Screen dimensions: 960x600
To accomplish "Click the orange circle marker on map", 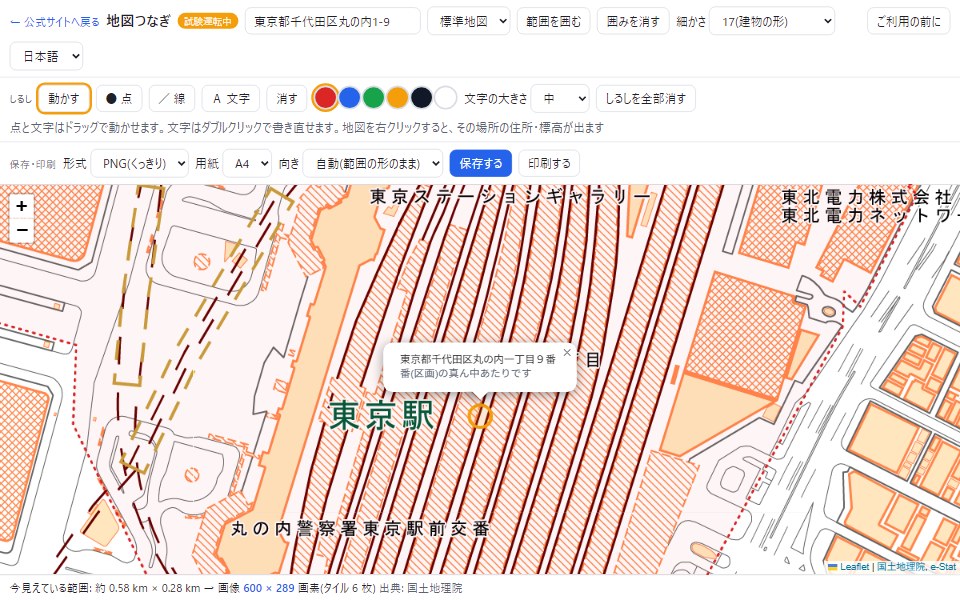I will click(x=480, y=416).
